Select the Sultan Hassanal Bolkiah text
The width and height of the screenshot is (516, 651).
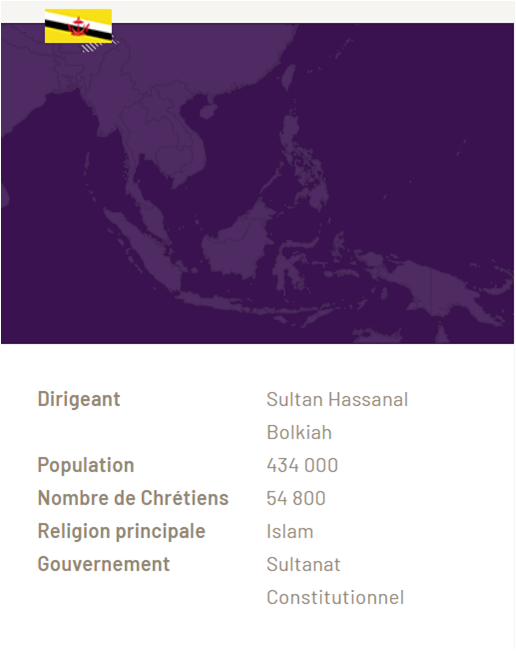(x=337, y=416)
